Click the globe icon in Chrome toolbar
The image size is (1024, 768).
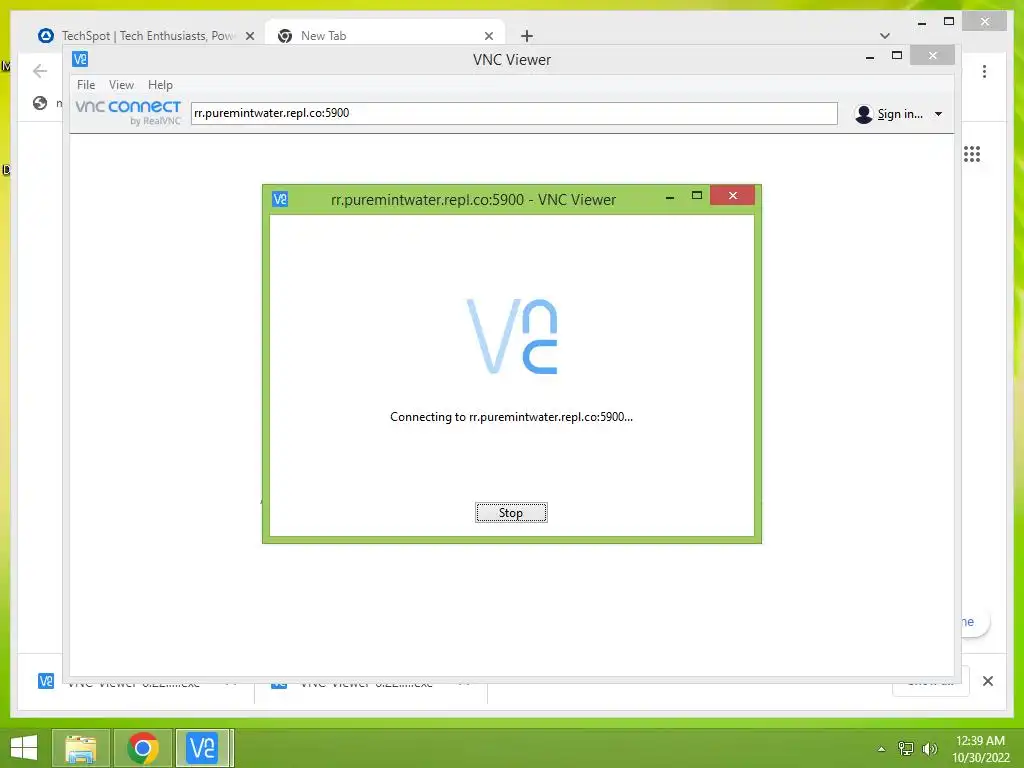pos(40,103)
